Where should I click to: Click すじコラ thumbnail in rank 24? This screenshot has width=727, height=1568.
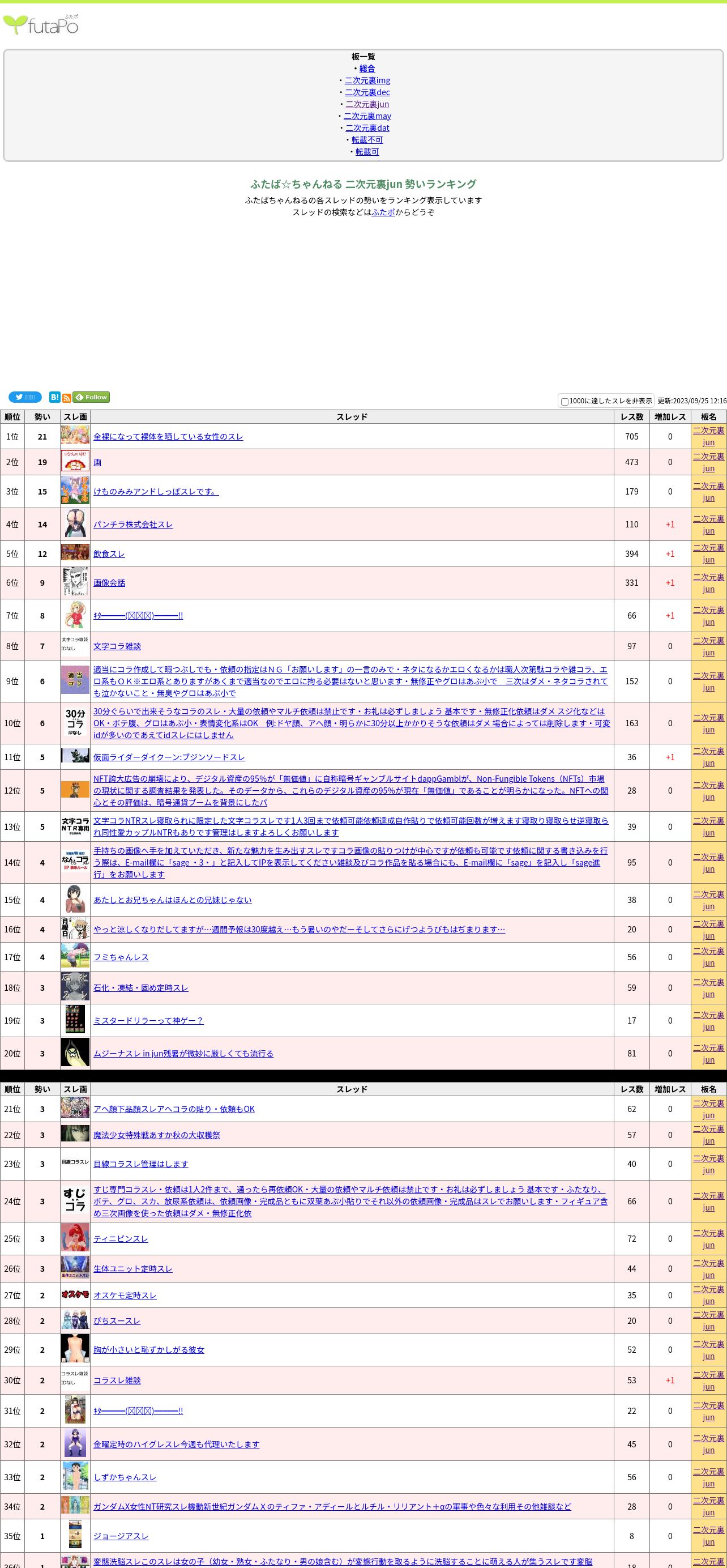(x=75, y=1201)
